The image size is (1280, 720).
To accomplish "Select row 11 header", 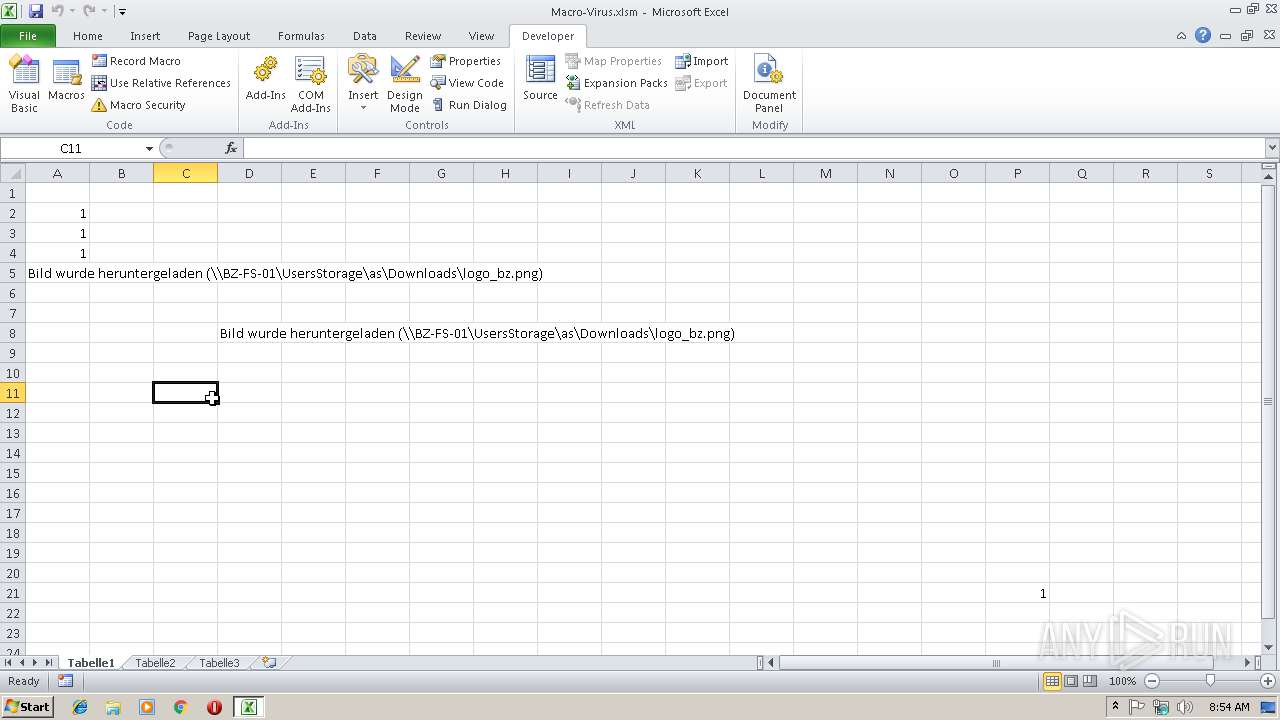I will 12,393.
